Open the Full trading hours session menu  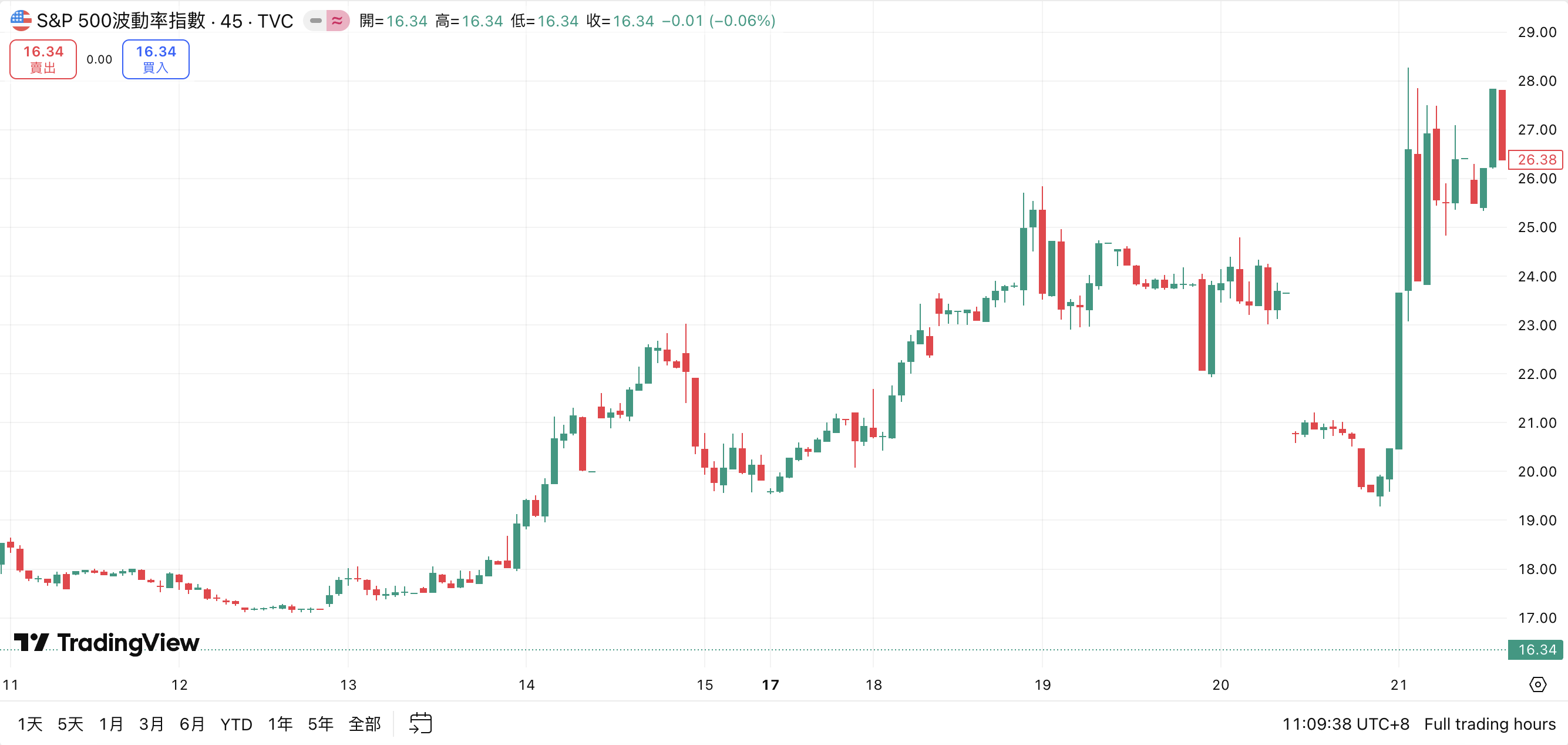(x=1489, y=724)
